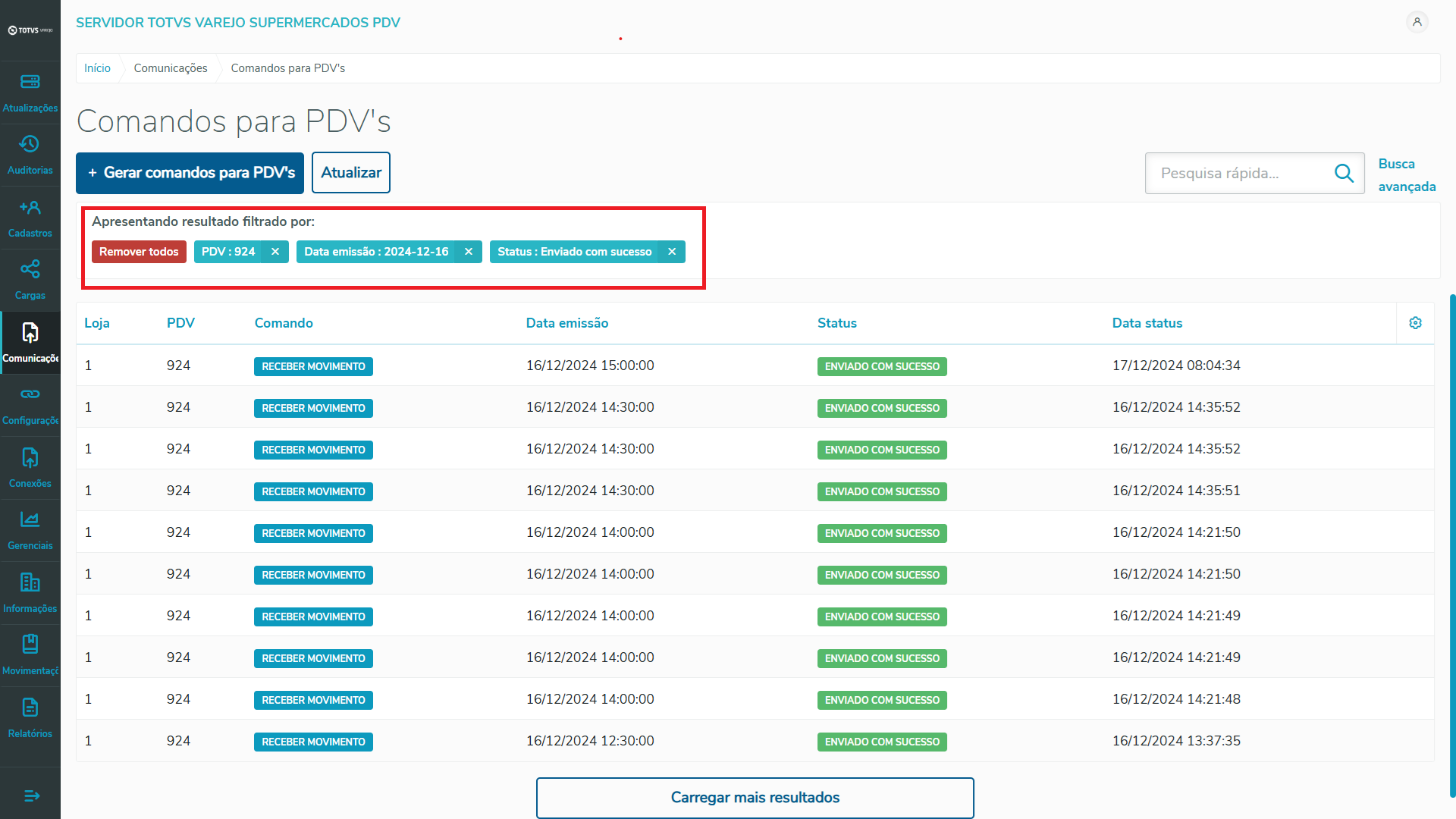Image resolution: width=1456 pixels, height=819 pixels.
Task: Click the user profile avatar icon
Action: click(1417, 22)
